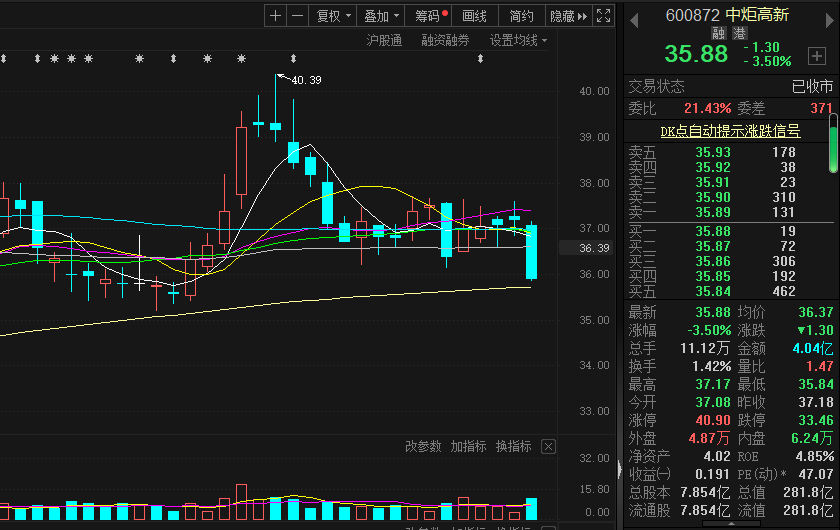
Task: Select the 融资融券 tab
Action: 445,40
